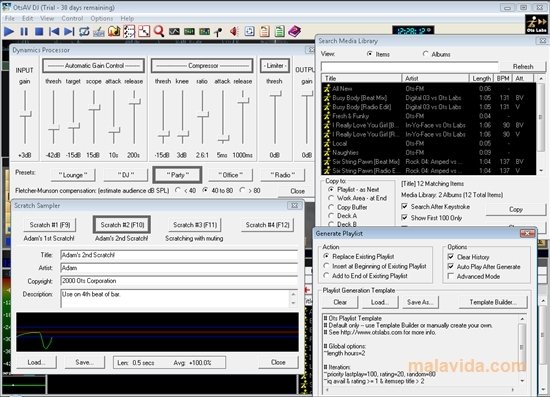Select Scratch #1 (F9) button

(x=50, y=225)
